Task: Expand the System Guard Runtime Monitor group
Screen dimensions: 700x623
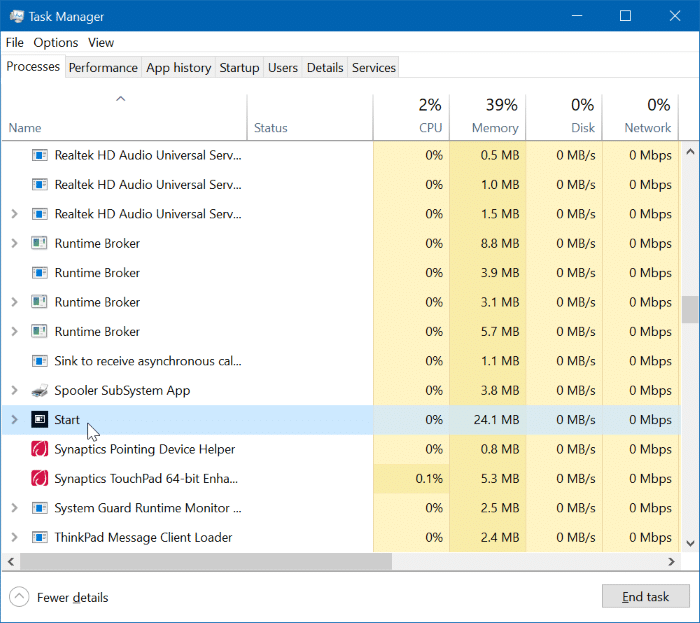Action: (14, 508)
